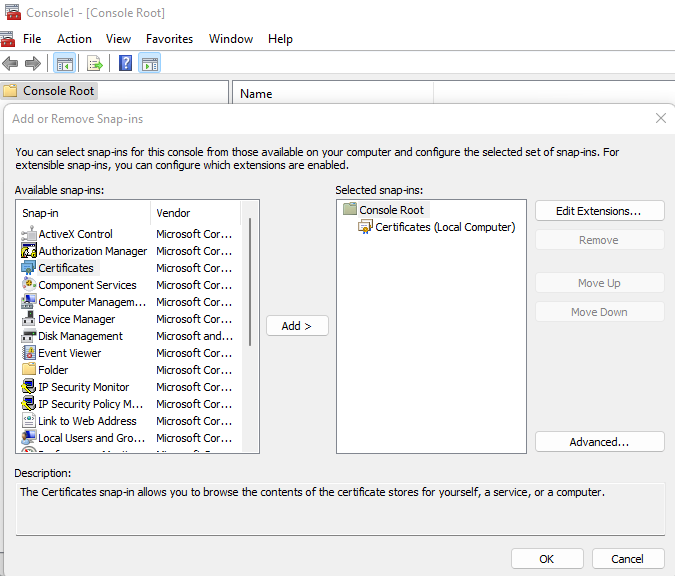Click the Local Users and Groups icon
The width and height of the screenshot is (675, 576).
point(28,438)
